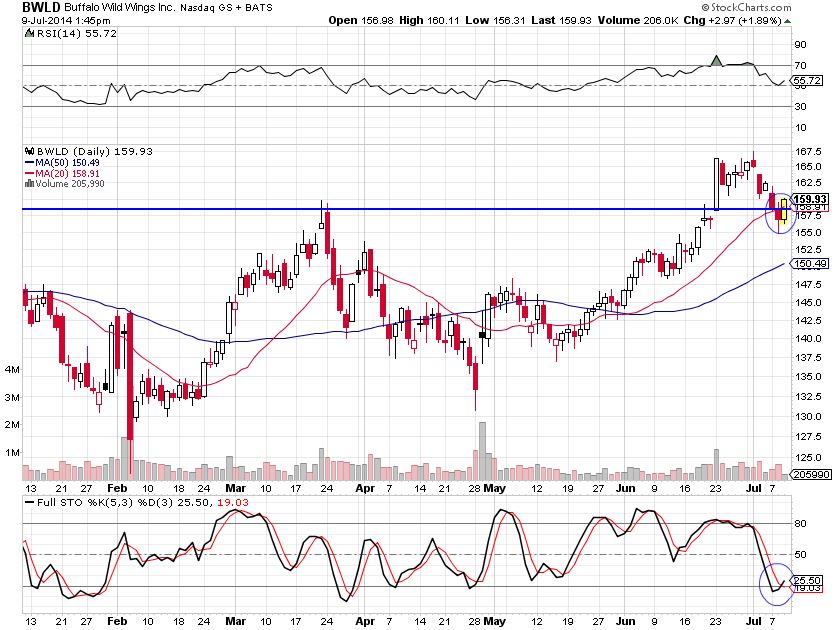
Task: Click the 205990 volume tag on right axis
Action: click(x=812, y=474)
